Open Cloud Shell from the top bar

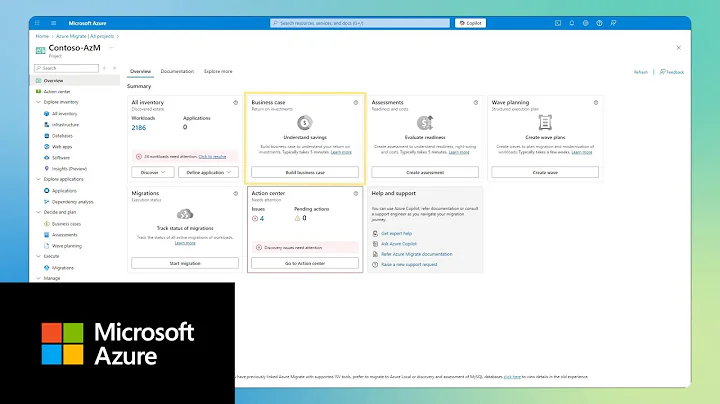558,23
